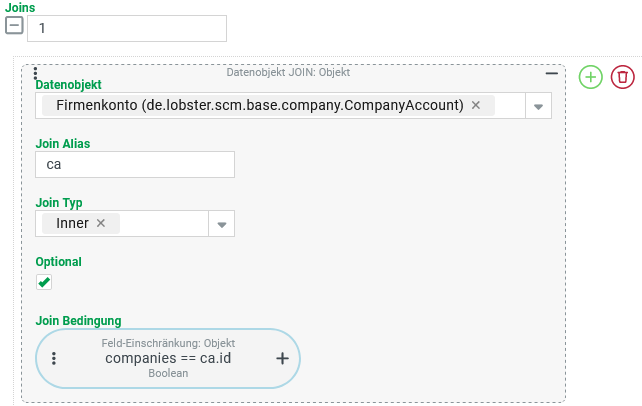Add a condition with Join Bedingung plus
This screenshot has width=642, height=406.
(282, 358)
